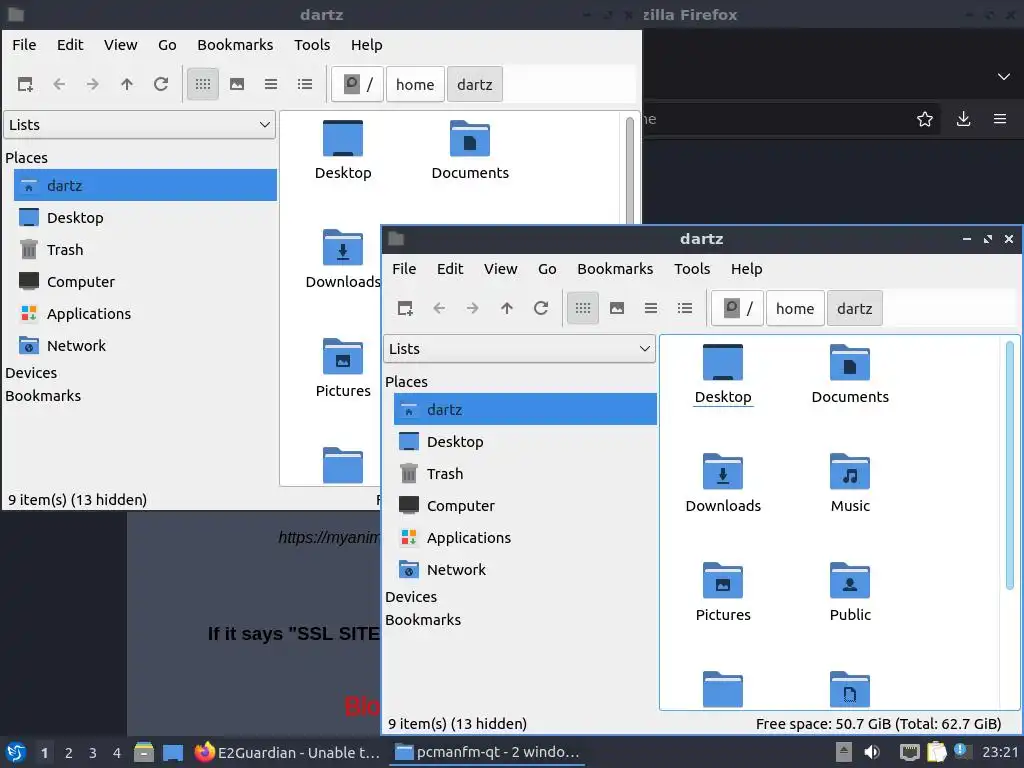Screen dimensions: 1024x768
Task: Select Public folder in front window
Action: pyautogui.click(x=850, y=592)
